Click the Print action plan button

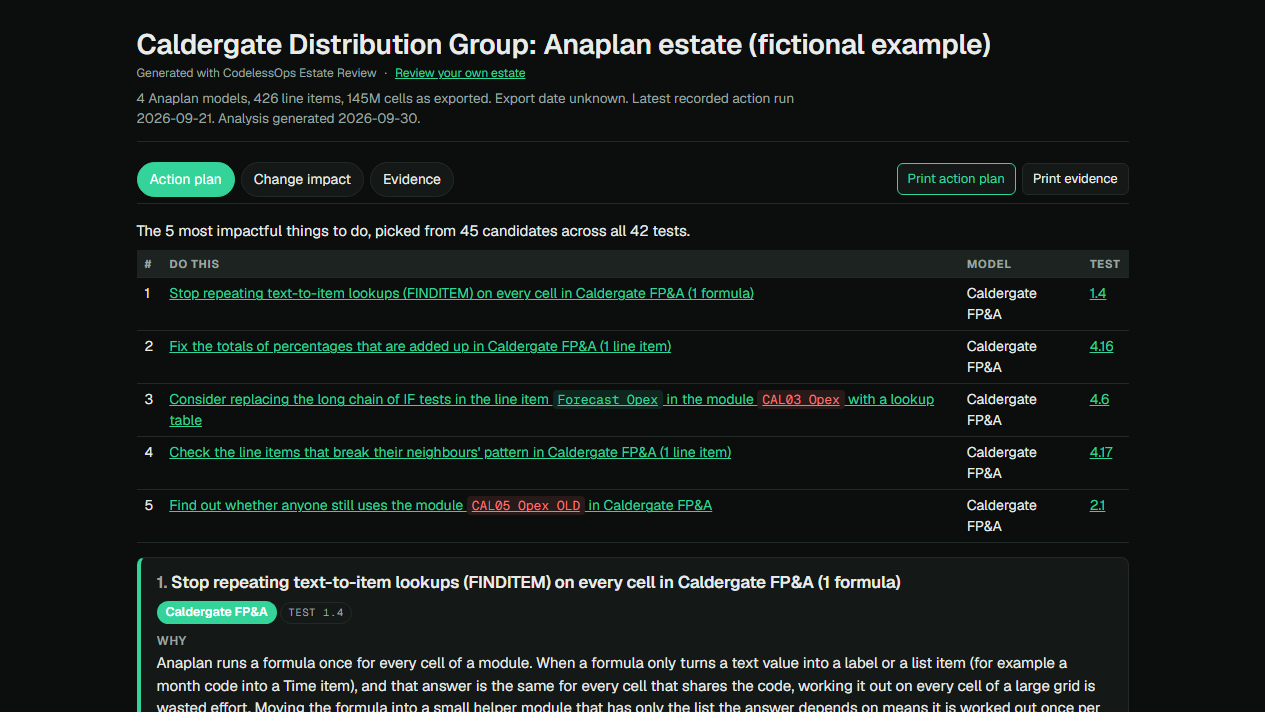coord(956,179)
